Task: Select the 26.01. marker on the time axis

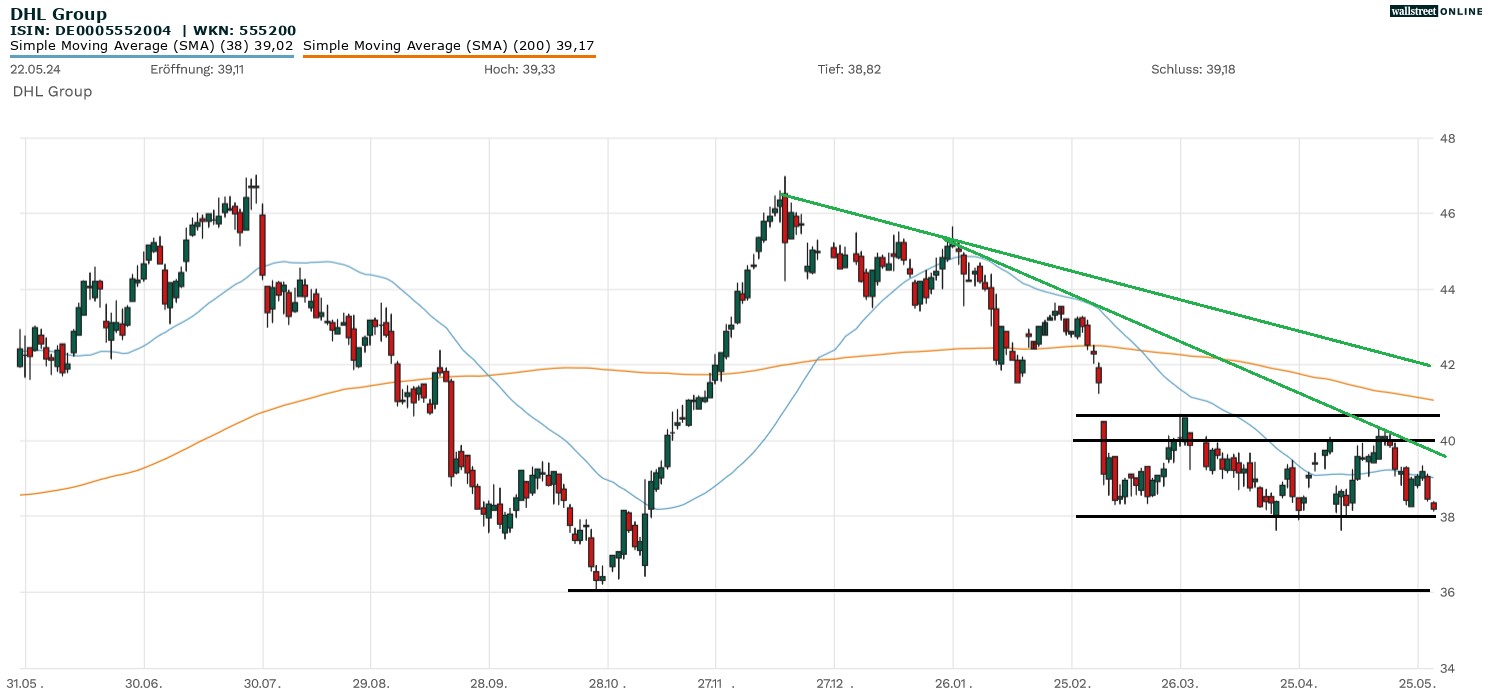Action: [952, 683]
